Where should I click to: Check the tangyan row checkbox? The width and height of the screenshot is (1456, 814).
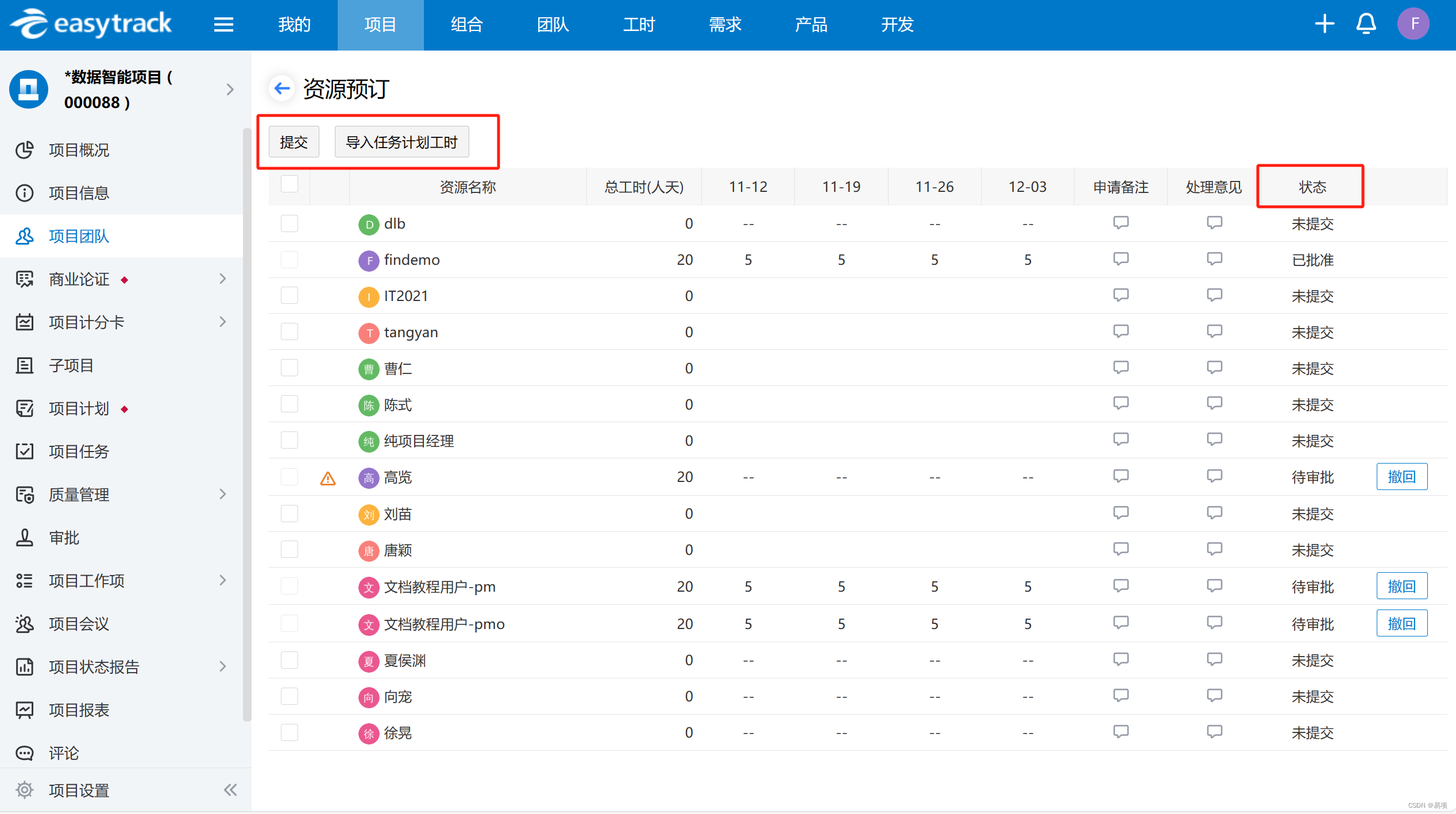289,331
